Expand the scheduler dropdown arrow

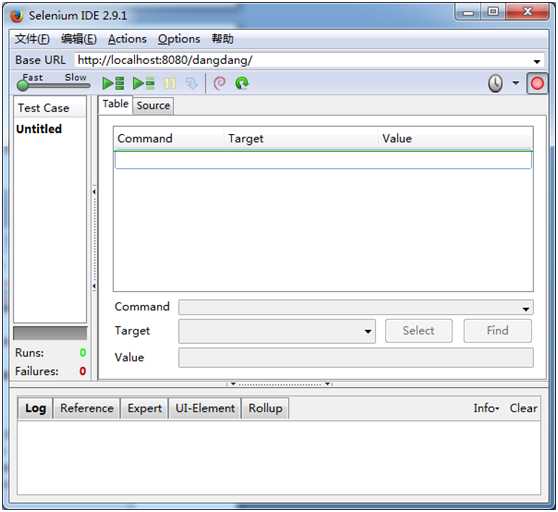point(515,83)
